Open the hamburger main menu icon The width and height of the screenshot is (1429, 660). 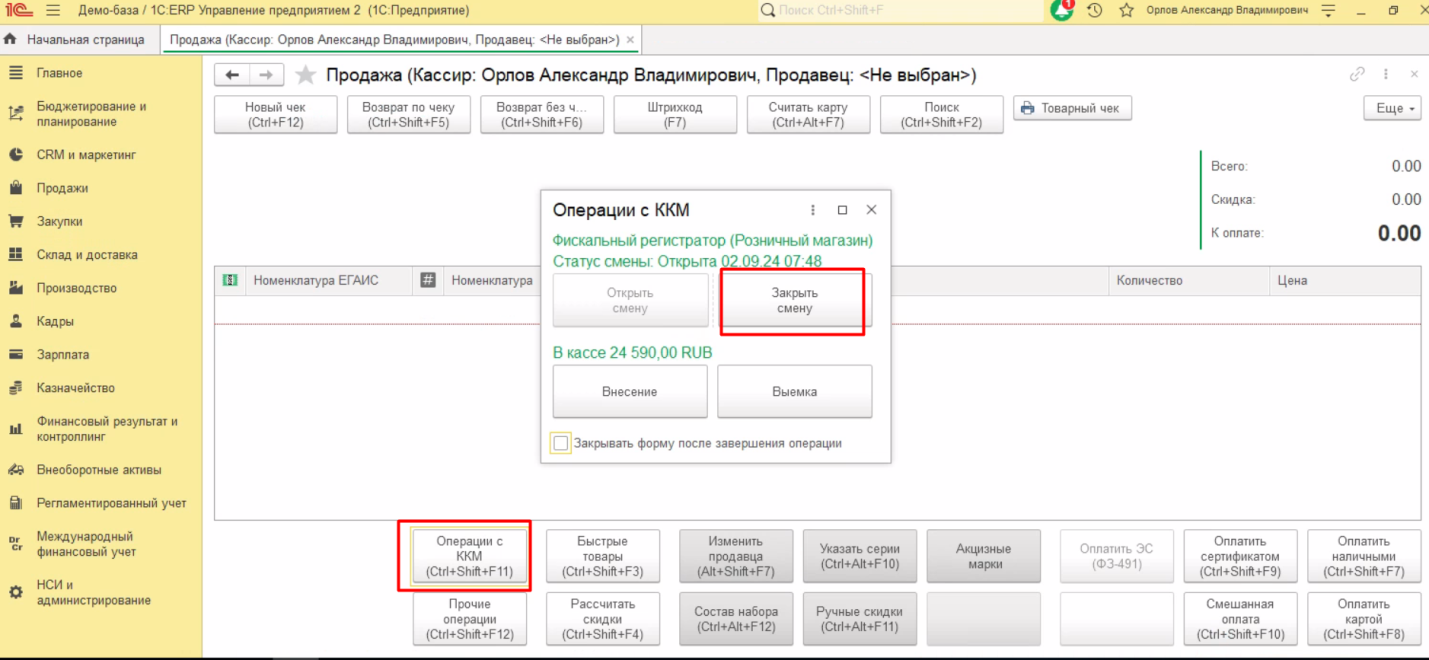(53, 10)
